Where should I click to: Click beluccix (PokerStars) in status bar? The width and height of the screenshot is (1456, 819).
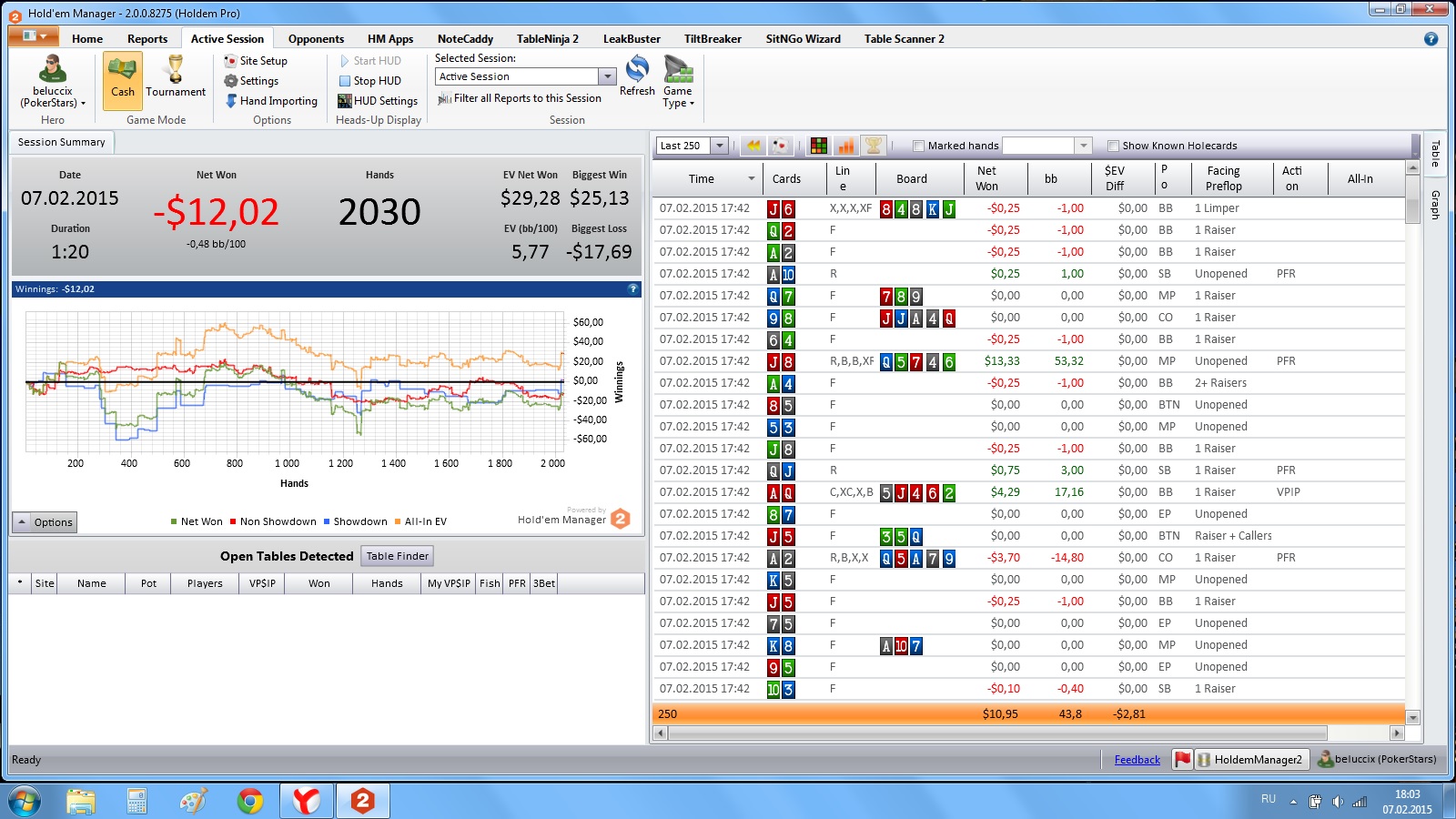coord(1377,759)
